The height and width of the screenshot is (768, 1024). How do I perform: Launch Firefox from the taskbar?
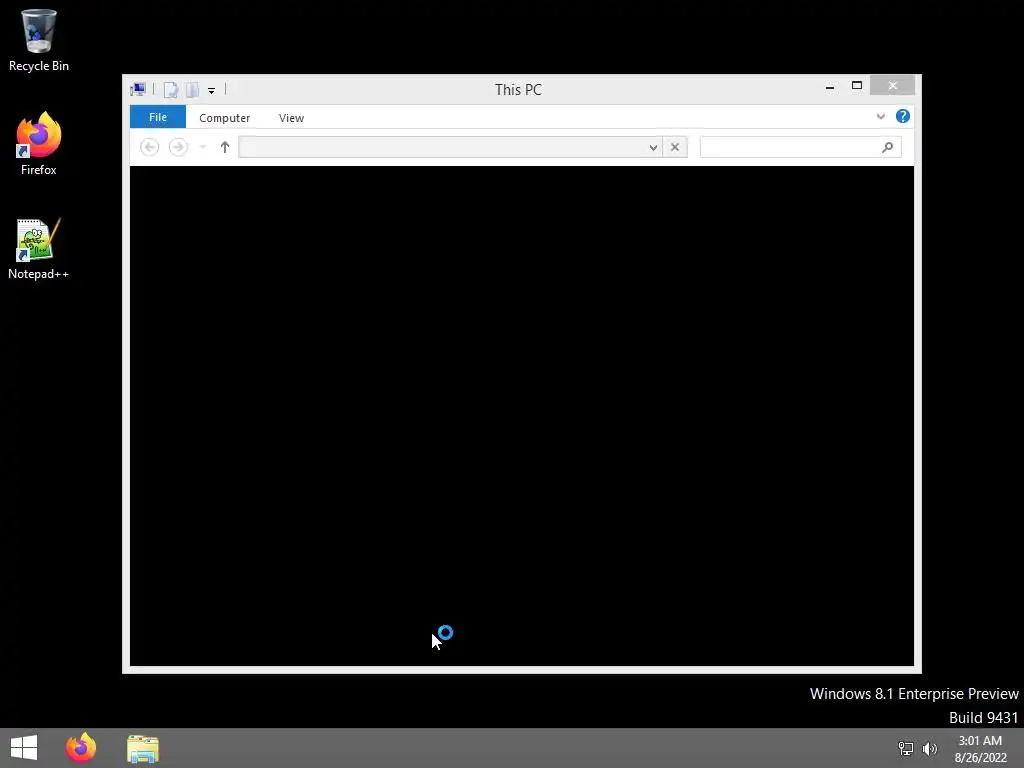(x=81, y=748)
